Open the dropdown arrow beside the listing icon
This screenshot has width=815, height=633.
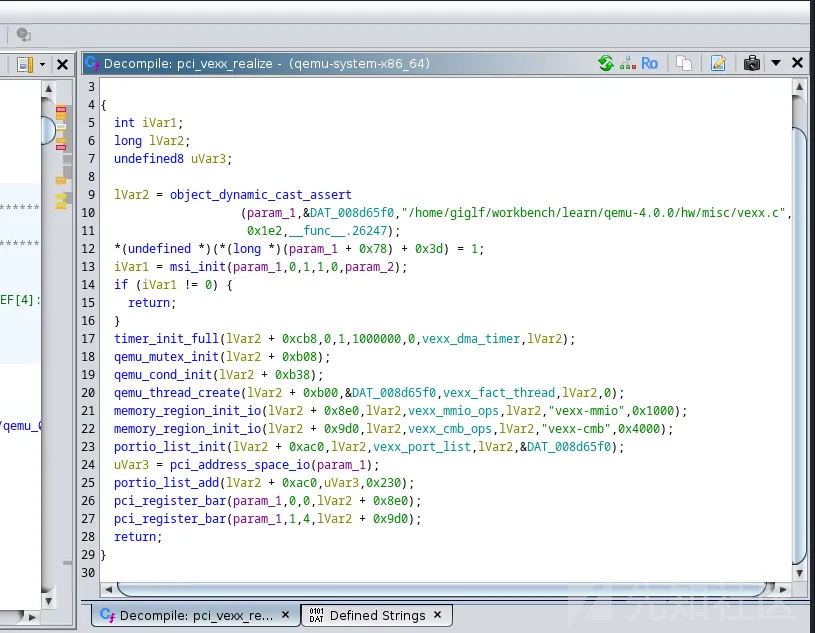tap(43, 64)
